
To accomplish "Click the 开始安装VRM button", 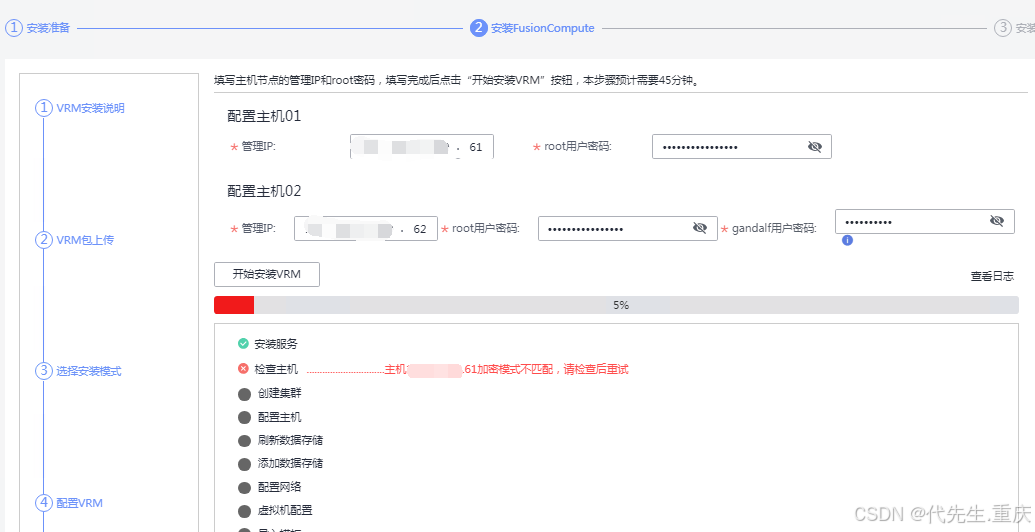I will click(267, 275).
